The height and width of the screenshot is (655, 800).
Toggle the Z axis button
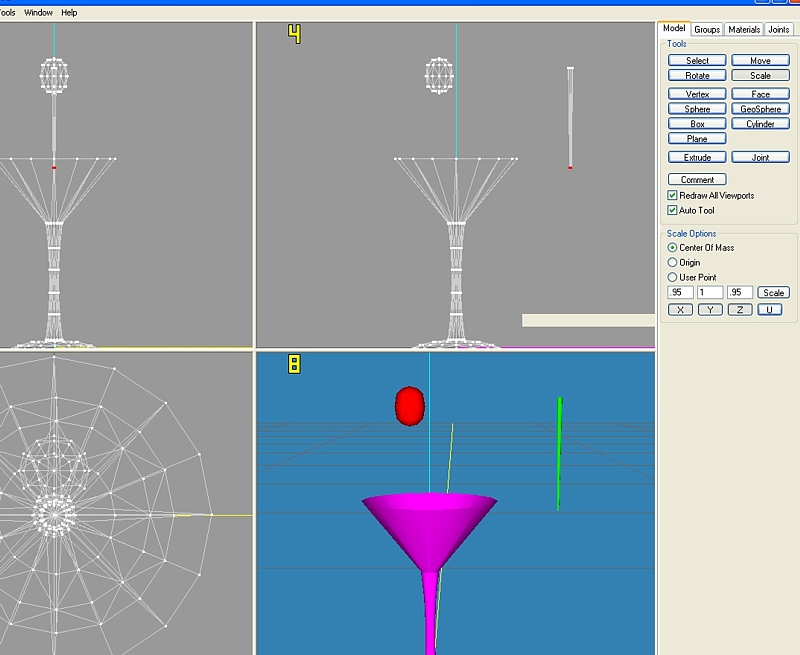click(739, 310)
